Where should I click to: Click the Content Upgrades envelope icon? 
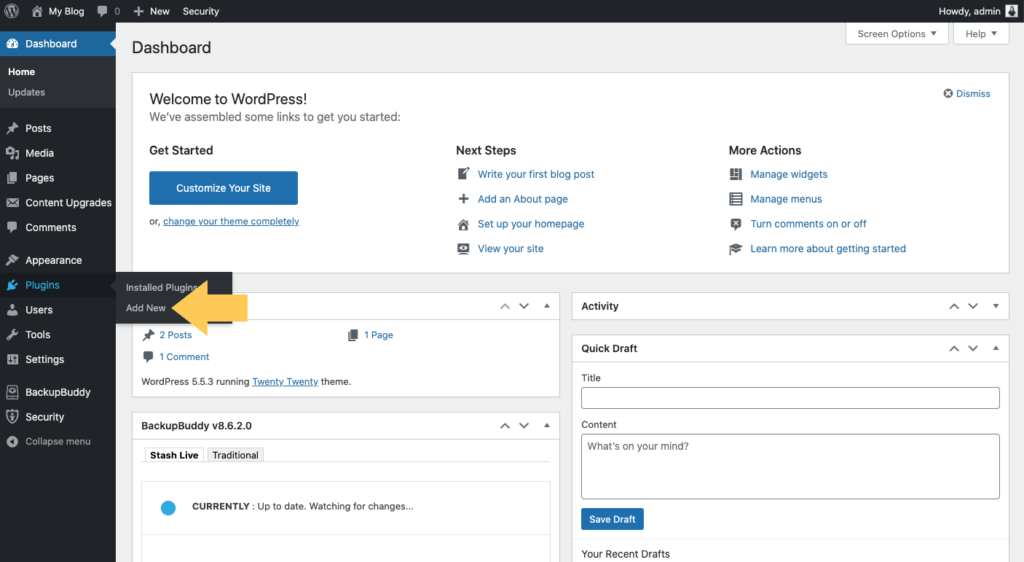12,203
